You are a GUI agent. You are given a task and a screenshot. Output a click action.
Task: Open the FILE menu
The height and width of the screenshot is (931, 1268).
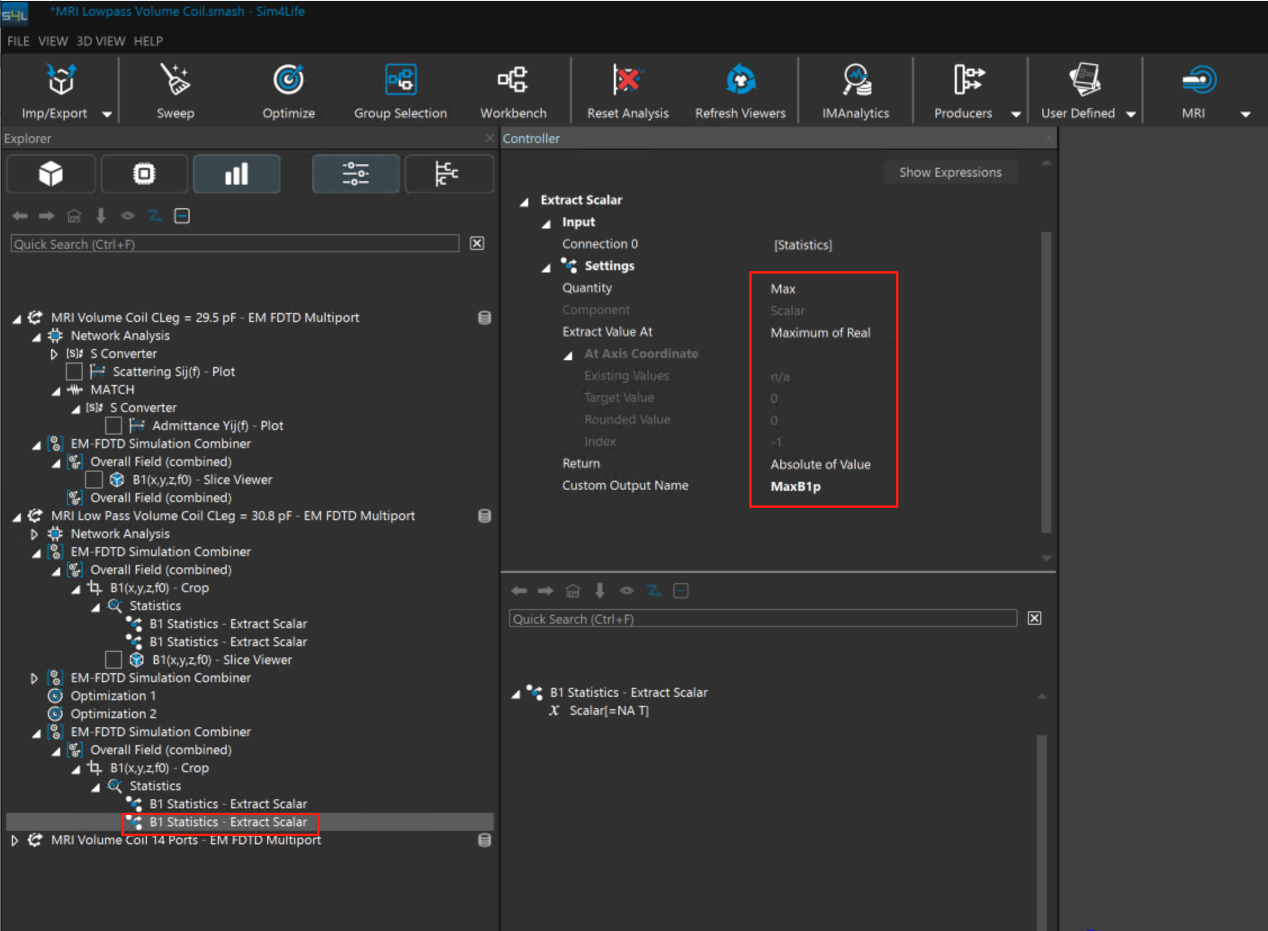point(19,41)
